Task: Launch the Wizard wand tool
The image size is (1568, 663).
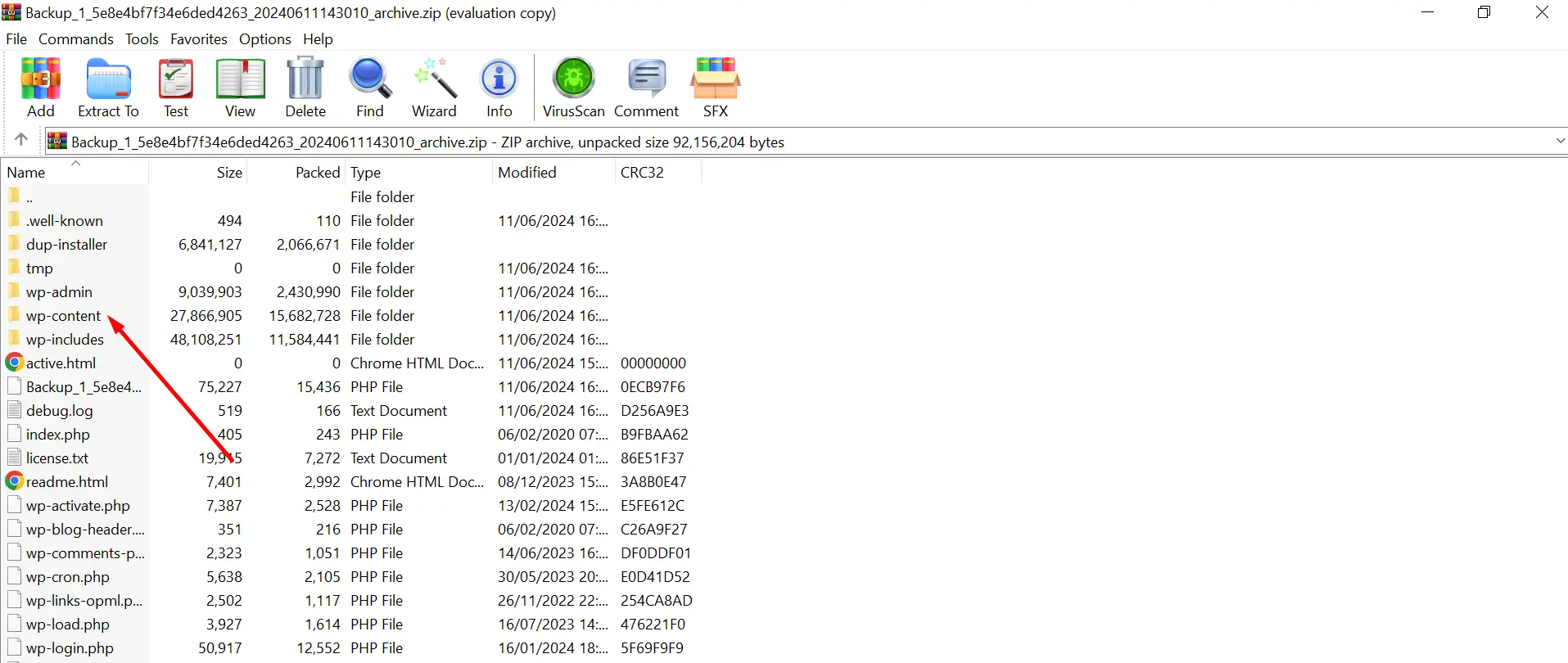Action: pyautogui.click(x=434, y=87)
